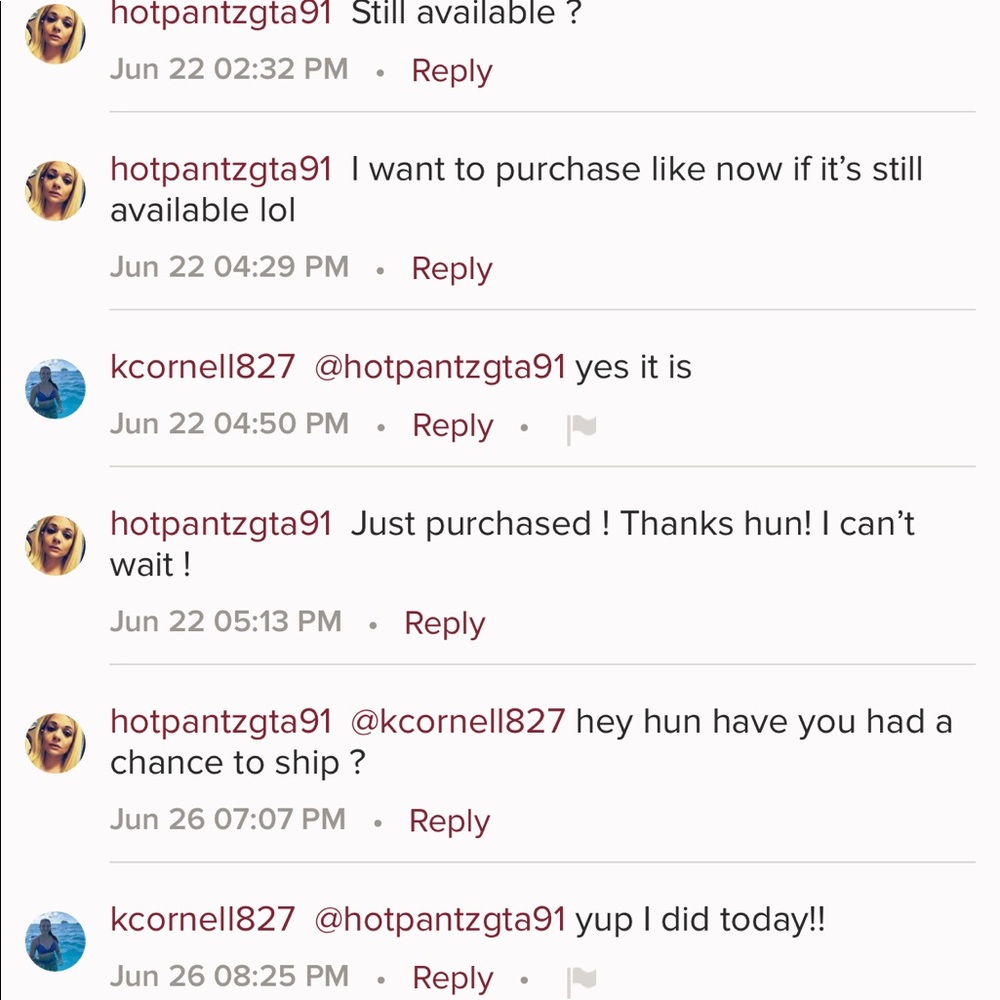The height and width of the screenshot is (1000, 1000).
Task: Report kcornell827's shipping confirmation comment
Action: (583, 977)
